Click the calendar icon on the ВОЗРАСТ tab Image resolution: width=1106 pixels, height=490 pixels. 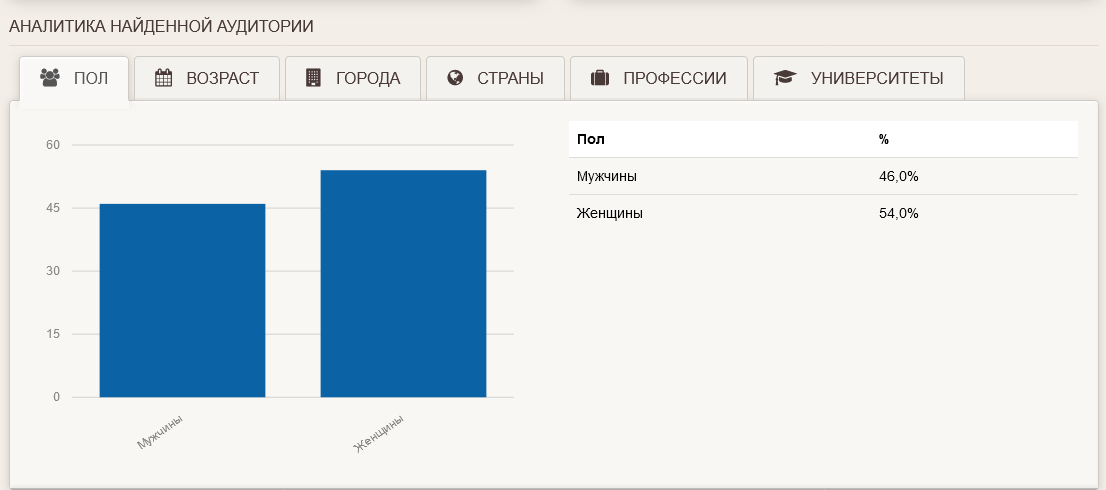(164, 78)
